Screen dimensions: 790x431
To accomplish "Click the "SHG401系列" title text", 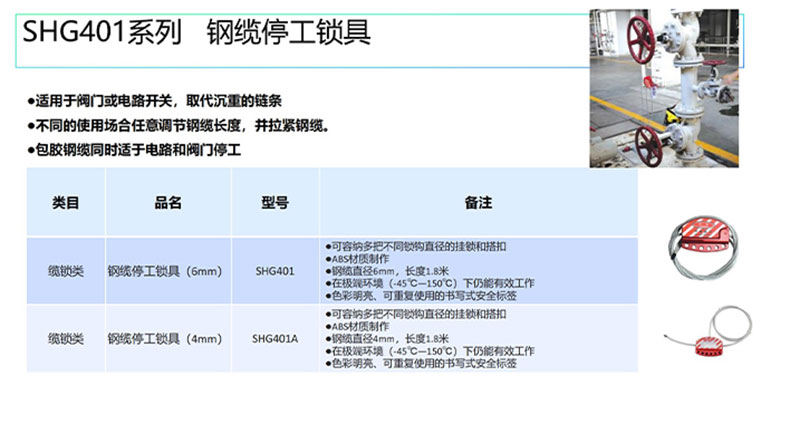I will (x=101, y=33).
